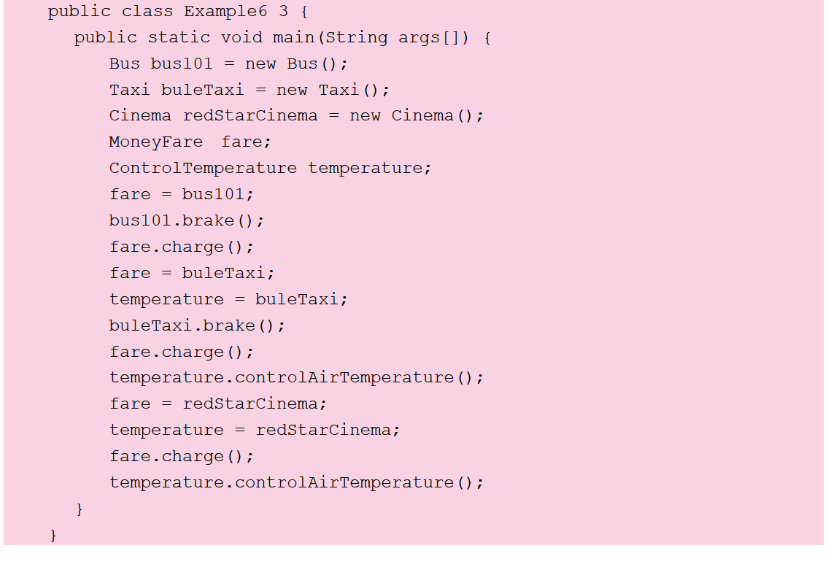
Task: Click the line temperature = redStarCinema
Action: [x=254, y=430]
